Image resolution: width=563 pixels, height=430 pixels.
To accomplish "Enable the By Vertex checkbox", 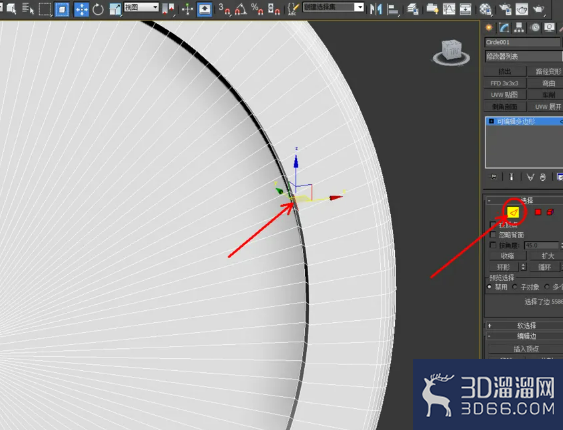I will [493, 225].
